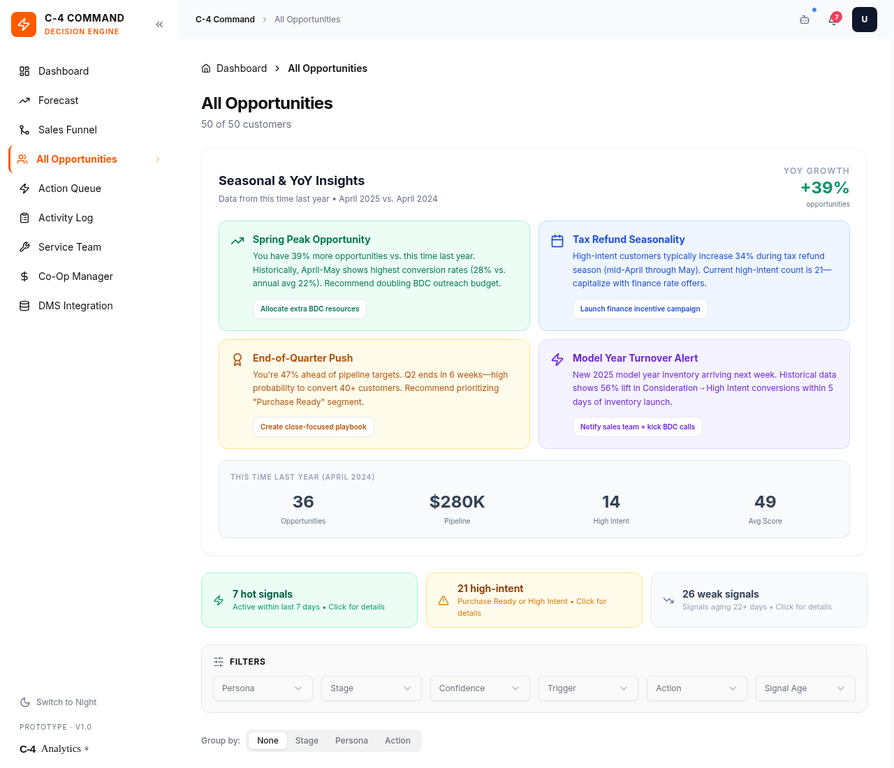Click the DMS Integration database icon
This screenshot has width=894, height=768.
(x=24, y=306)
